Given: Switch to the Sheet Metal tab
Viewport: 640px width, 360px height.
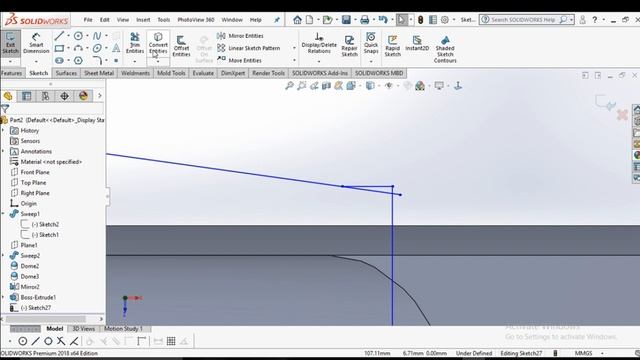Looking at the screenshot, I should point(99,73).
